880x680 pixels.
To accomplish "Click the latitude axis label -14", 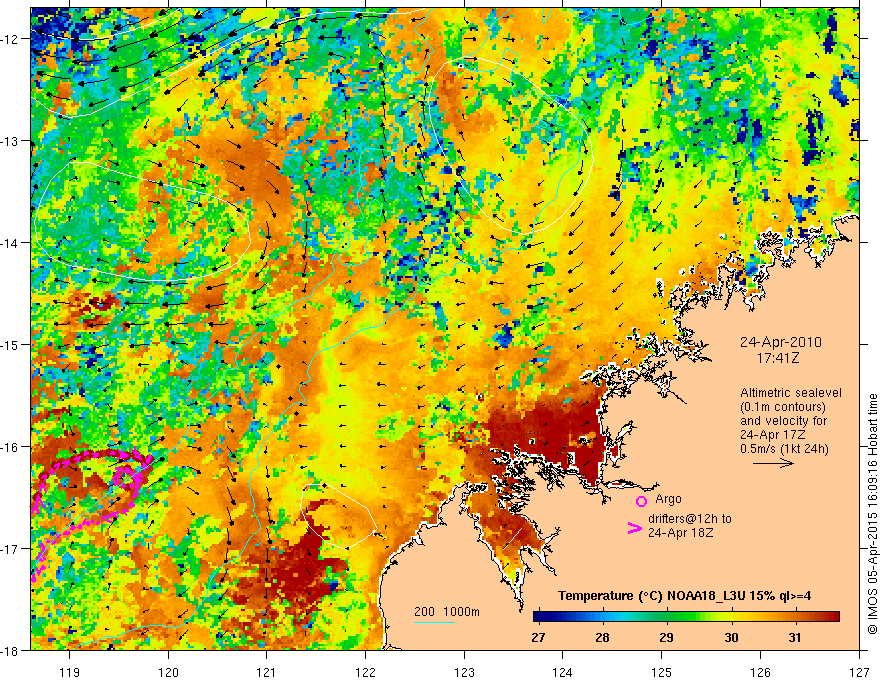I will click(x=11, y=243).
